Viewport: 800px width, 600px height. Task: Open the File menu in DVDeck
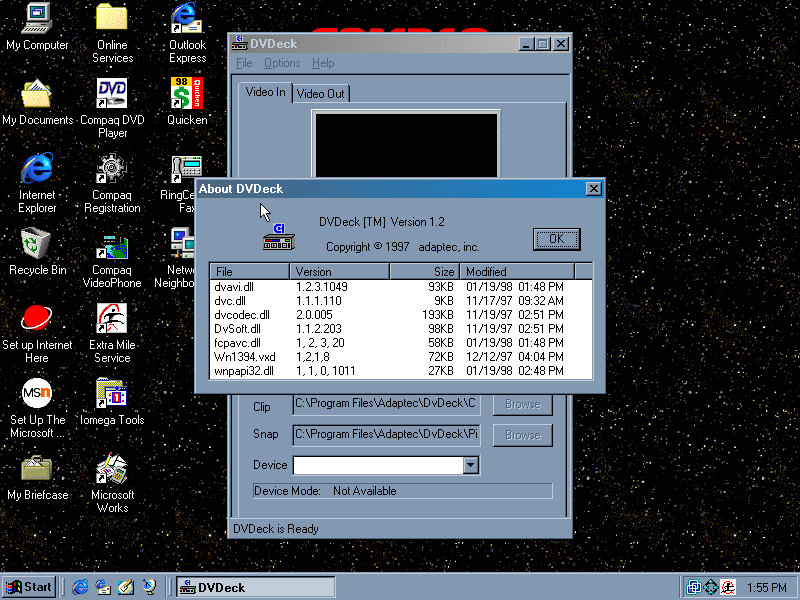(244, 63)
